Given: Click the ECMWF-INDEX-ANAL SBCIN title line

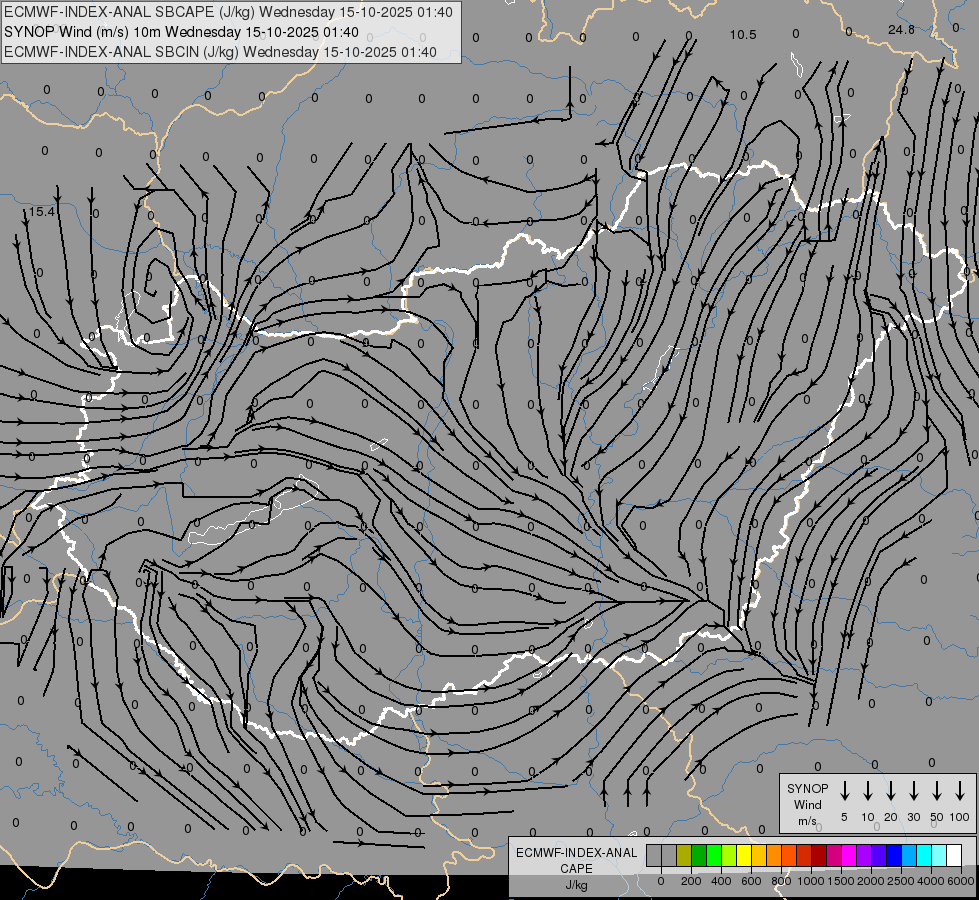Looking at the screenshot, I should (x=220, y=52).
